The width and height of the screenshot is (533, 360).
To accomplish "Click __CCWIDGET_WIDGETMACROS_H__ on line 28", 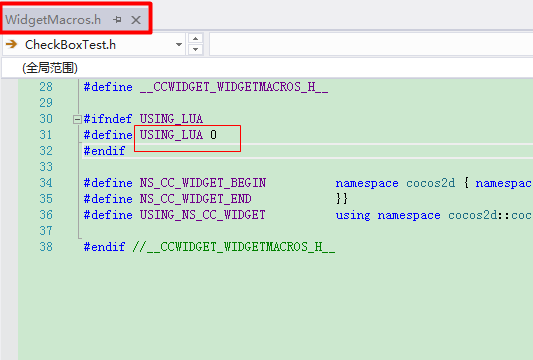I will tap(234, 87).
